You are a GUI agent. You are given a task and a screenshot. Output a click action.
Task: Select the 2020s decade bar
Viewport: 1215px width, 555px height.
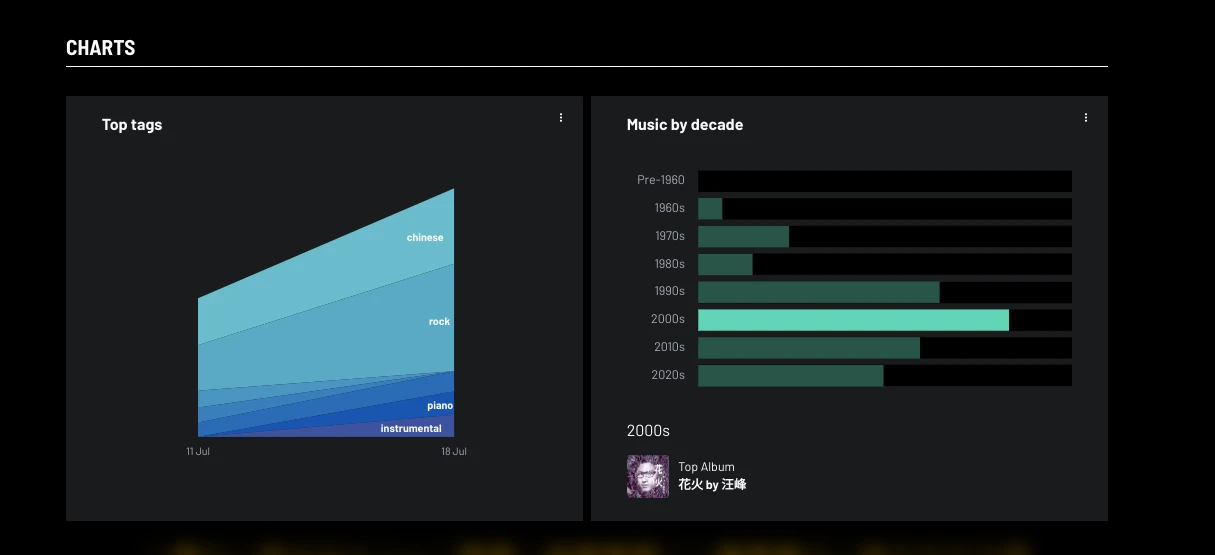click(x=885, y=376)
